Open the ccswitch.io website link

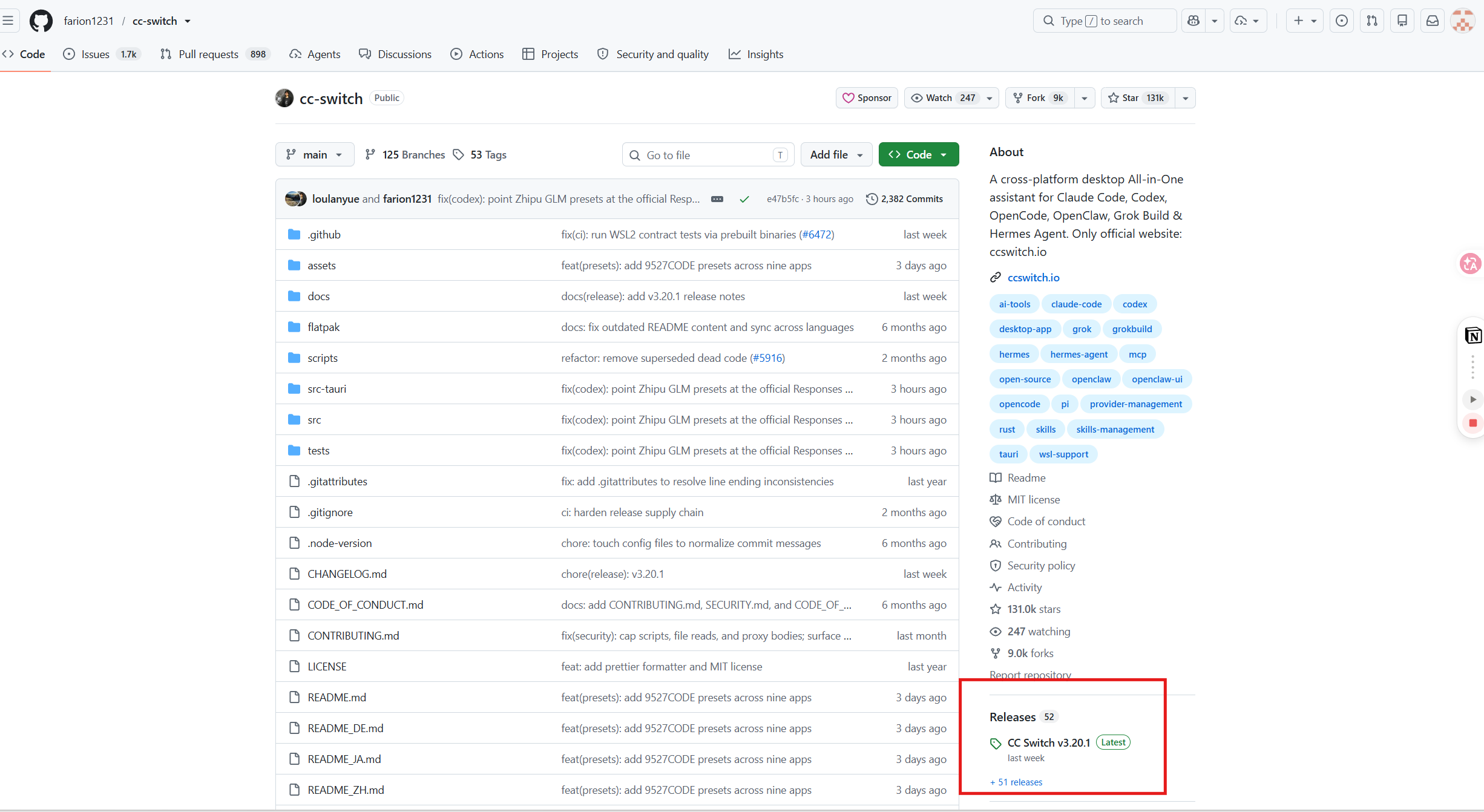[1034, 278]
